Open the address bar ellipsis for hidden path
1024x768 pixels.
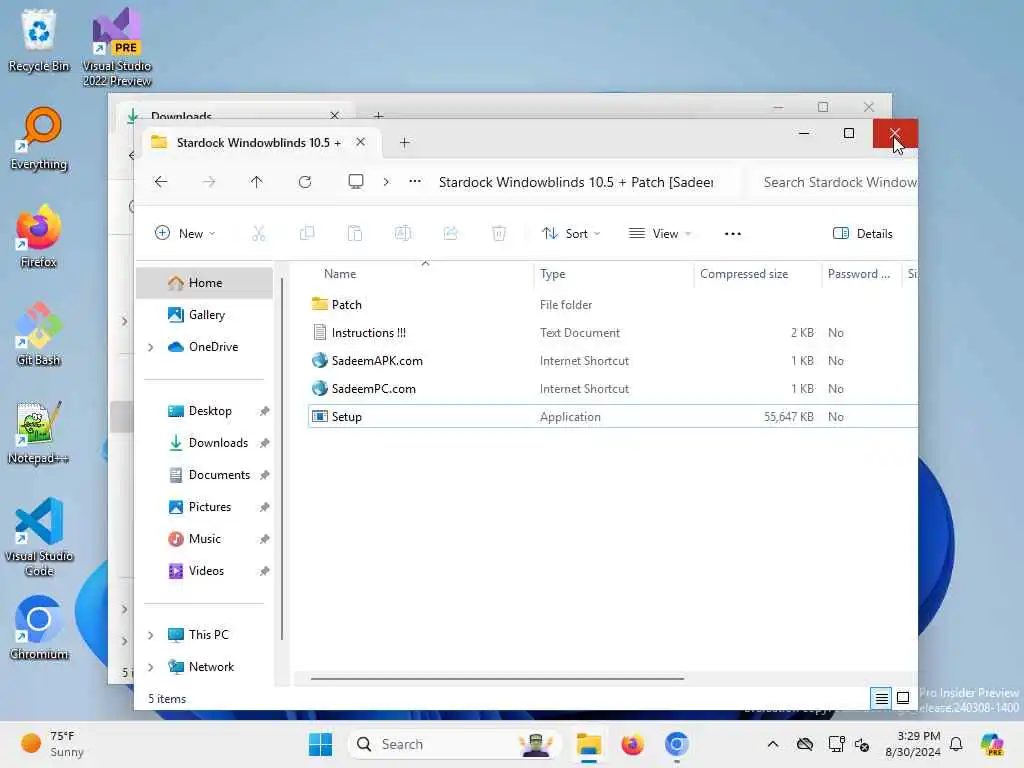[415, 182]
